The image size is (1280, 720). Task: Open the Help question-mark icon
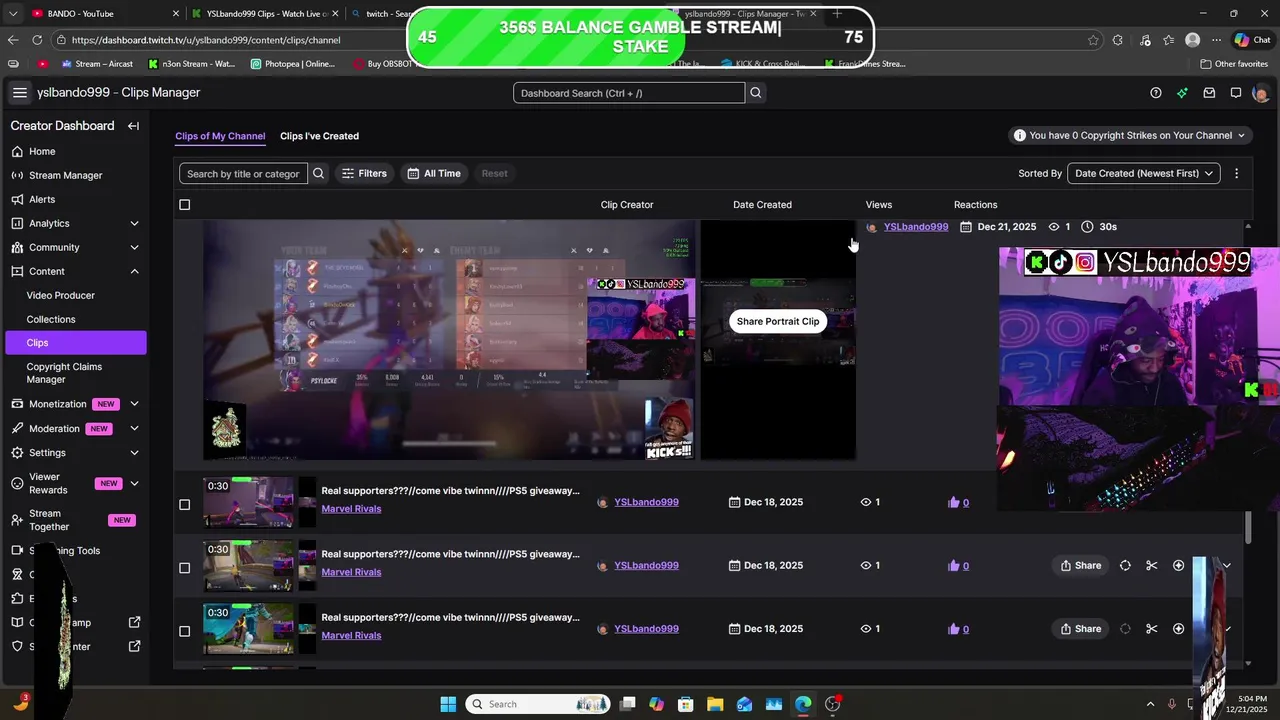click(1156, 93)
